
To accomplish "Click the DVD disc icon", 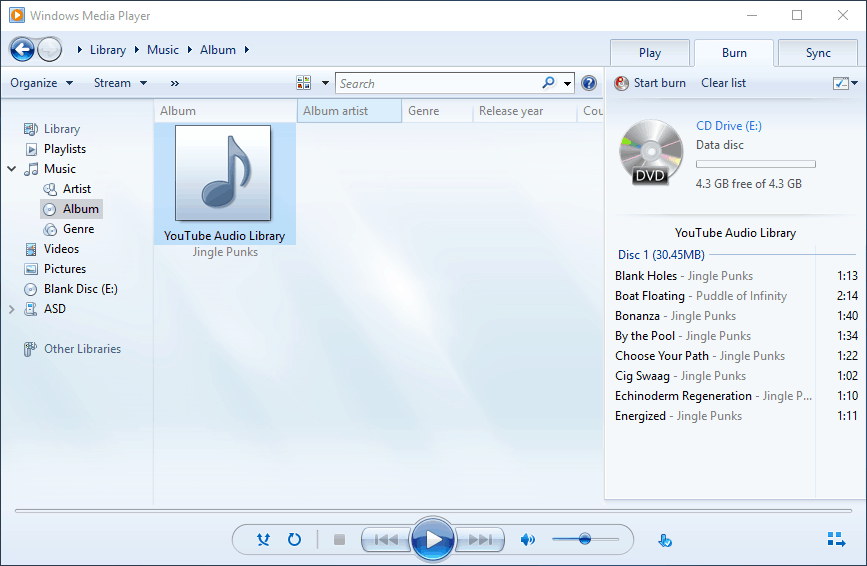I will tap(651, 153).
